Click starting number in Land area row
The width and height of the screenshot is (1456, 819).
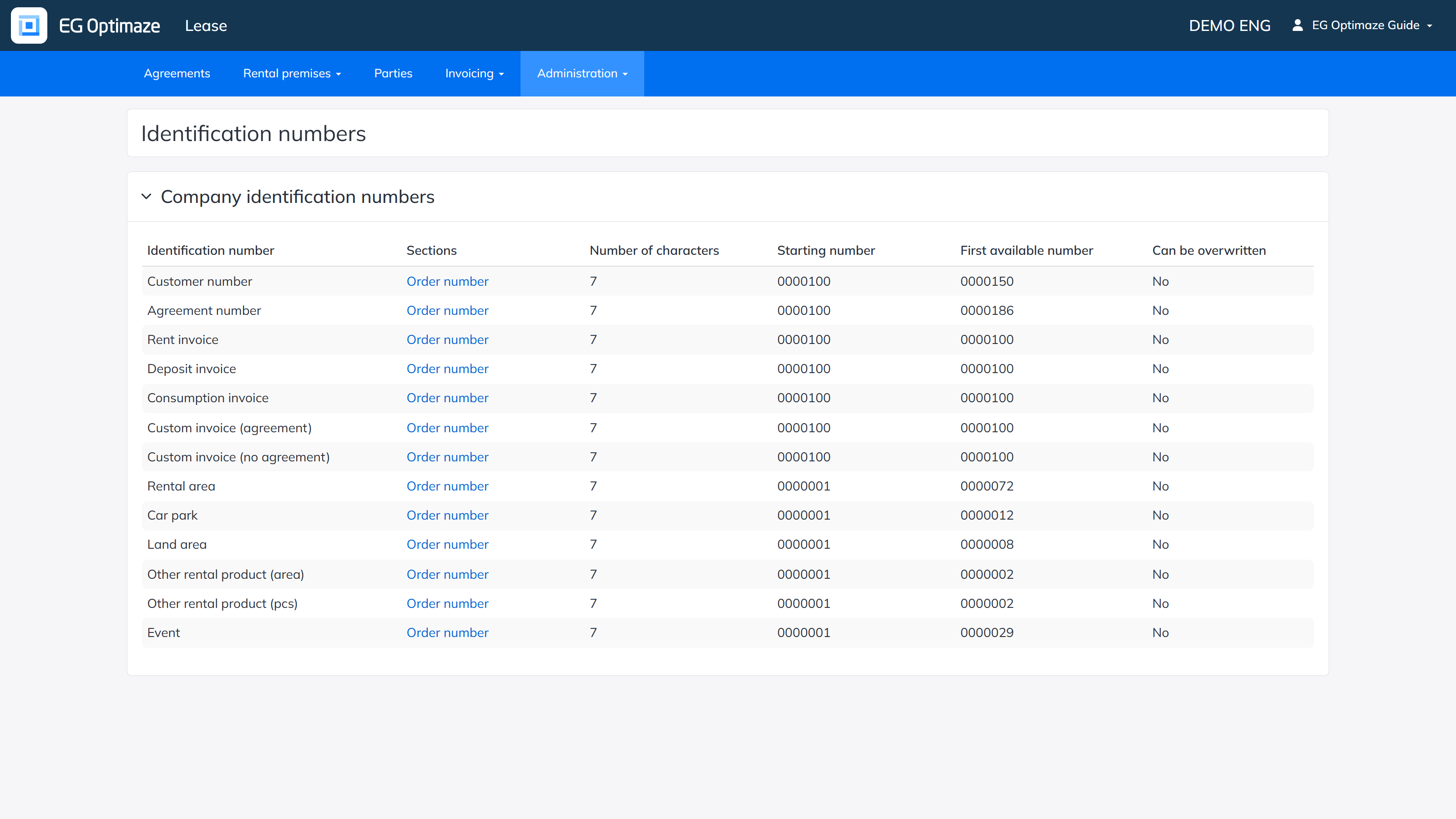(x=804, y=544)
